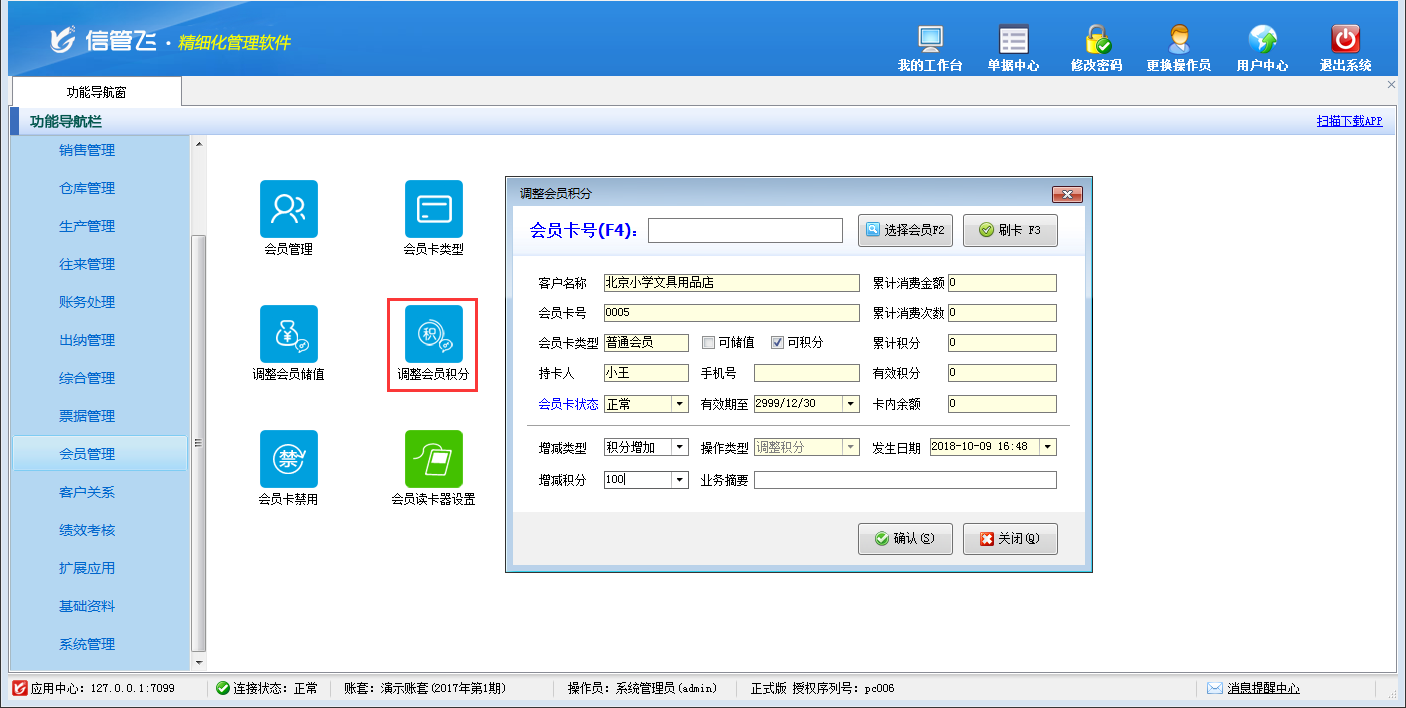The width and height of the screenshot is (1406, 708).
Task: Click the 退出系统 power icon
Action: [x=1345, y=40]
